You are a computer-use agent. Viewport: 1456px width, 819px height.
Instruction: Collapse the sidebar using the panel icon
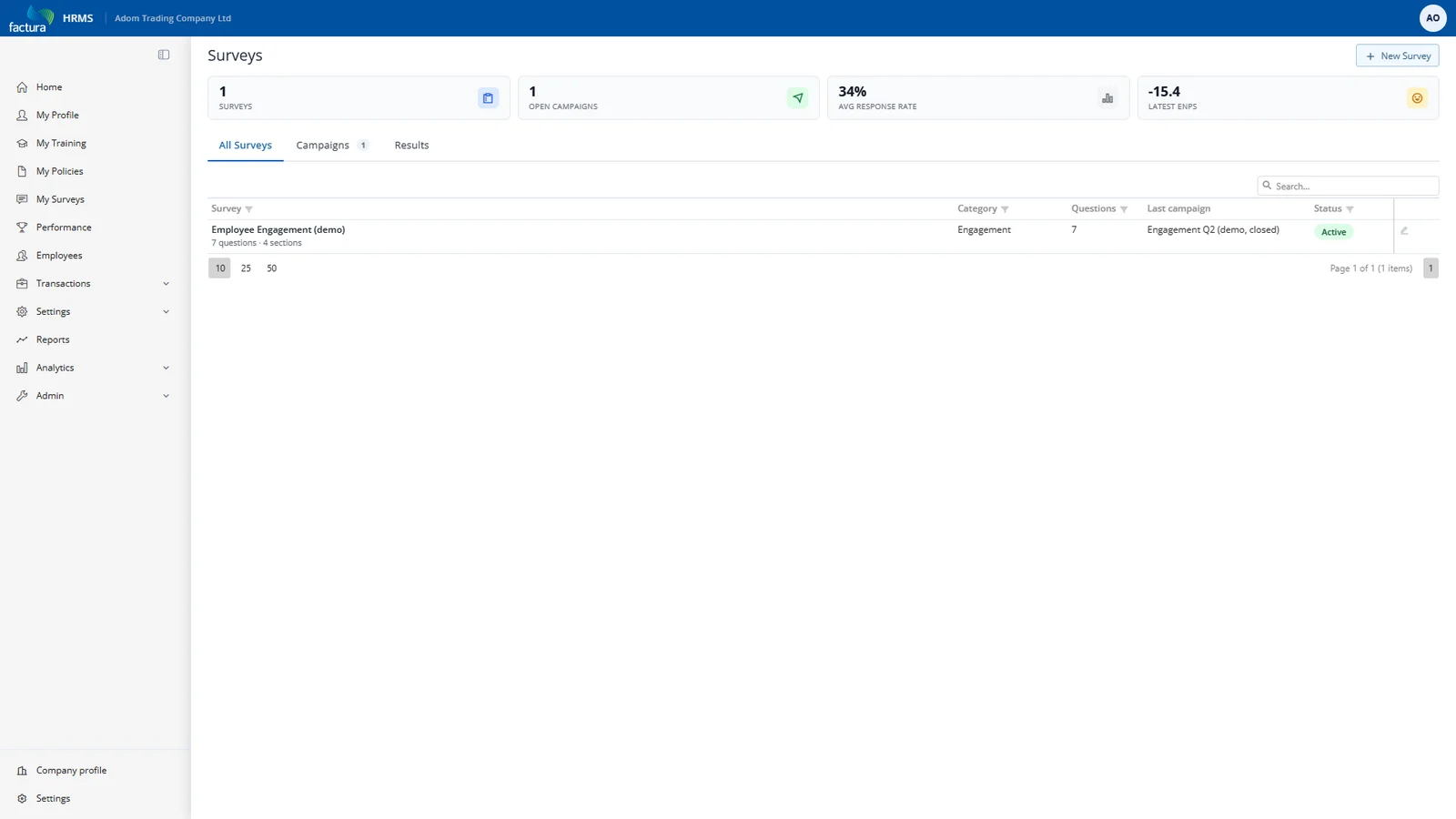pyautogui.click(x=164, y=55)
